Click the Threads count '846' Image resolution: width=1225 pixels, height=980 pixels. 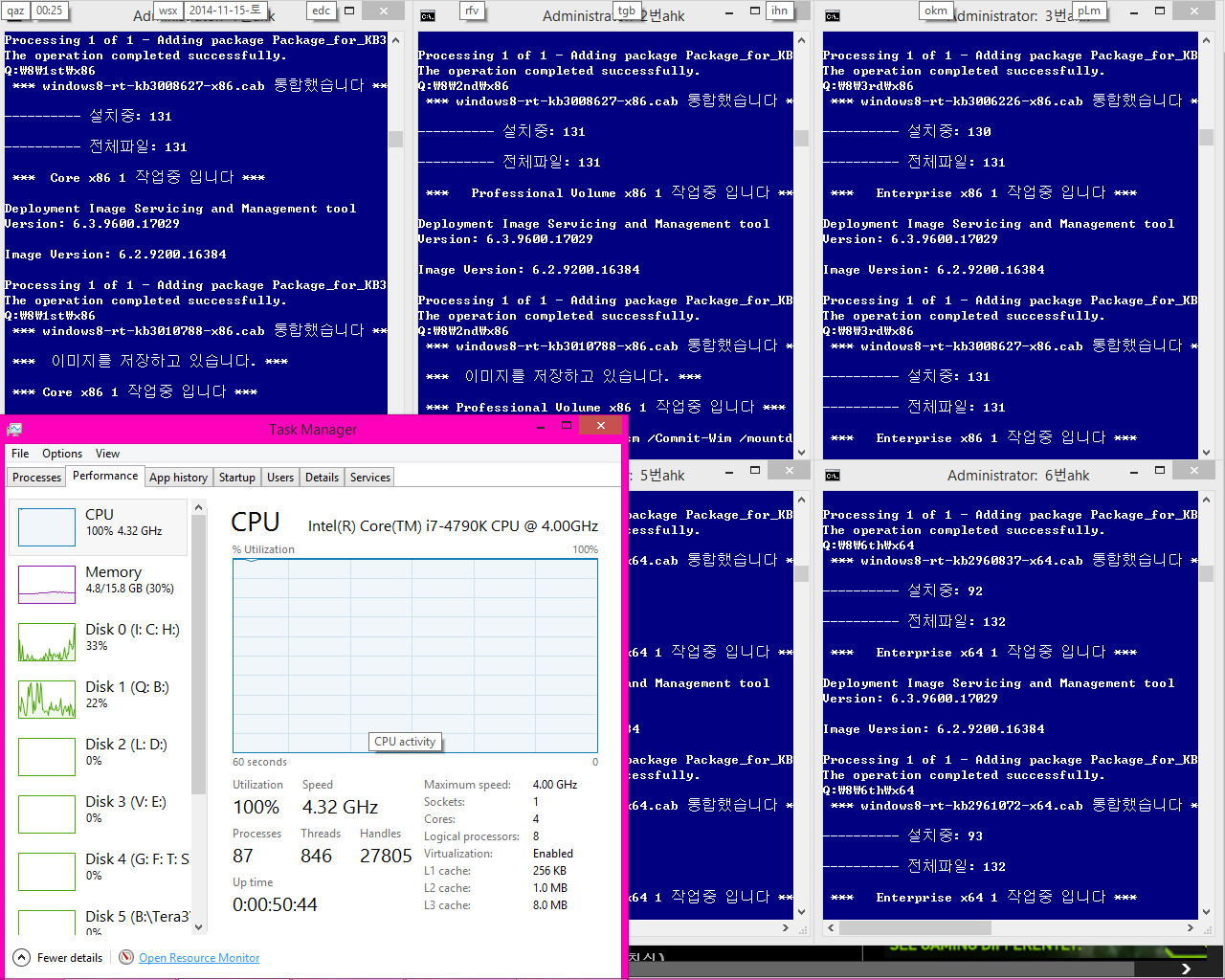(x=317, y=856)
